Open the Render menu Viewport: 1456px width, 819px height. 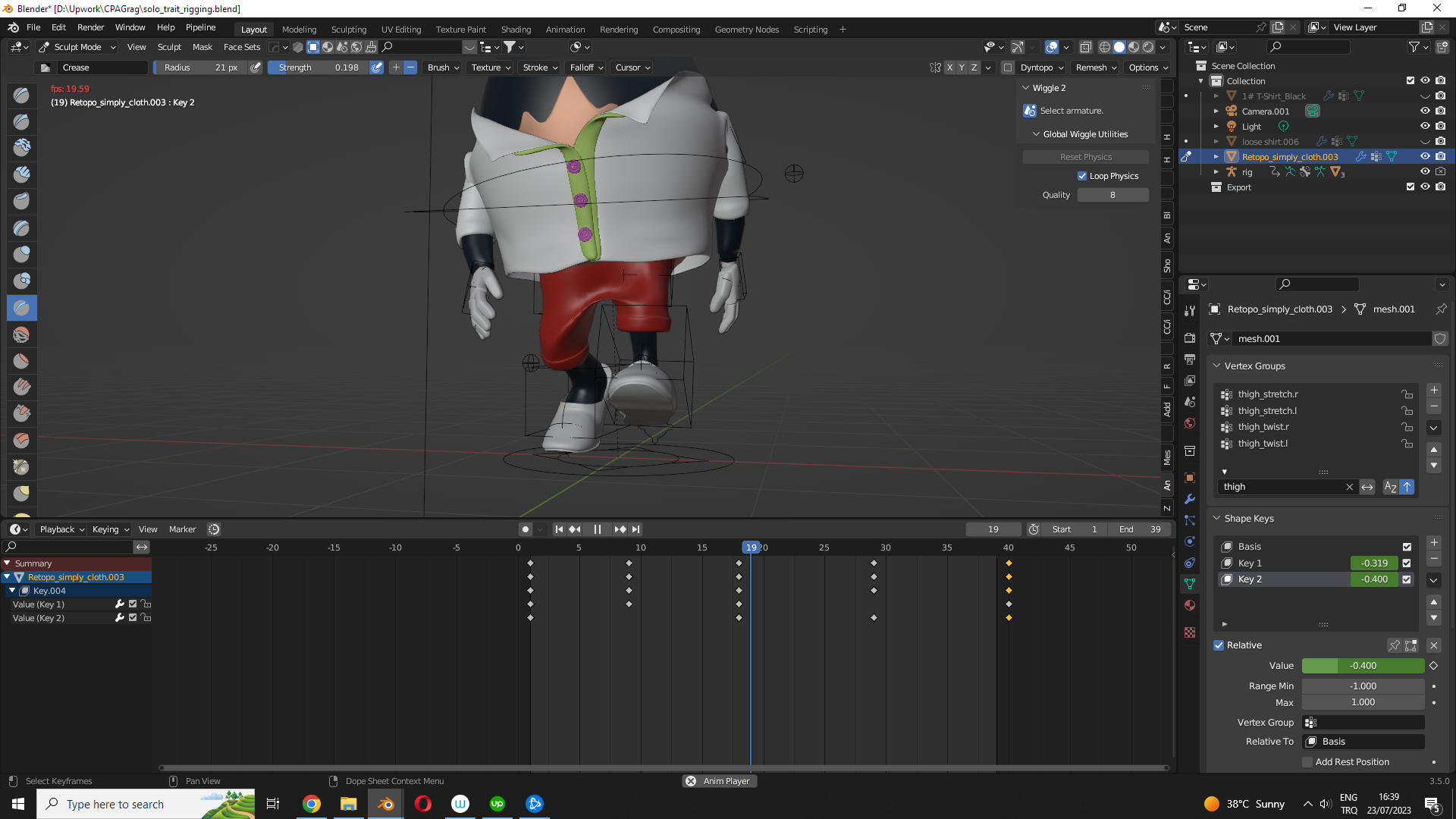coord(90,27)
